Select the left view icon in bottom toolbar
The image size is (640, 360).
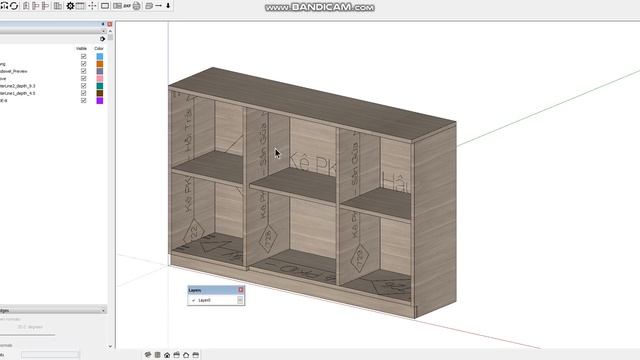pos(196,355)
